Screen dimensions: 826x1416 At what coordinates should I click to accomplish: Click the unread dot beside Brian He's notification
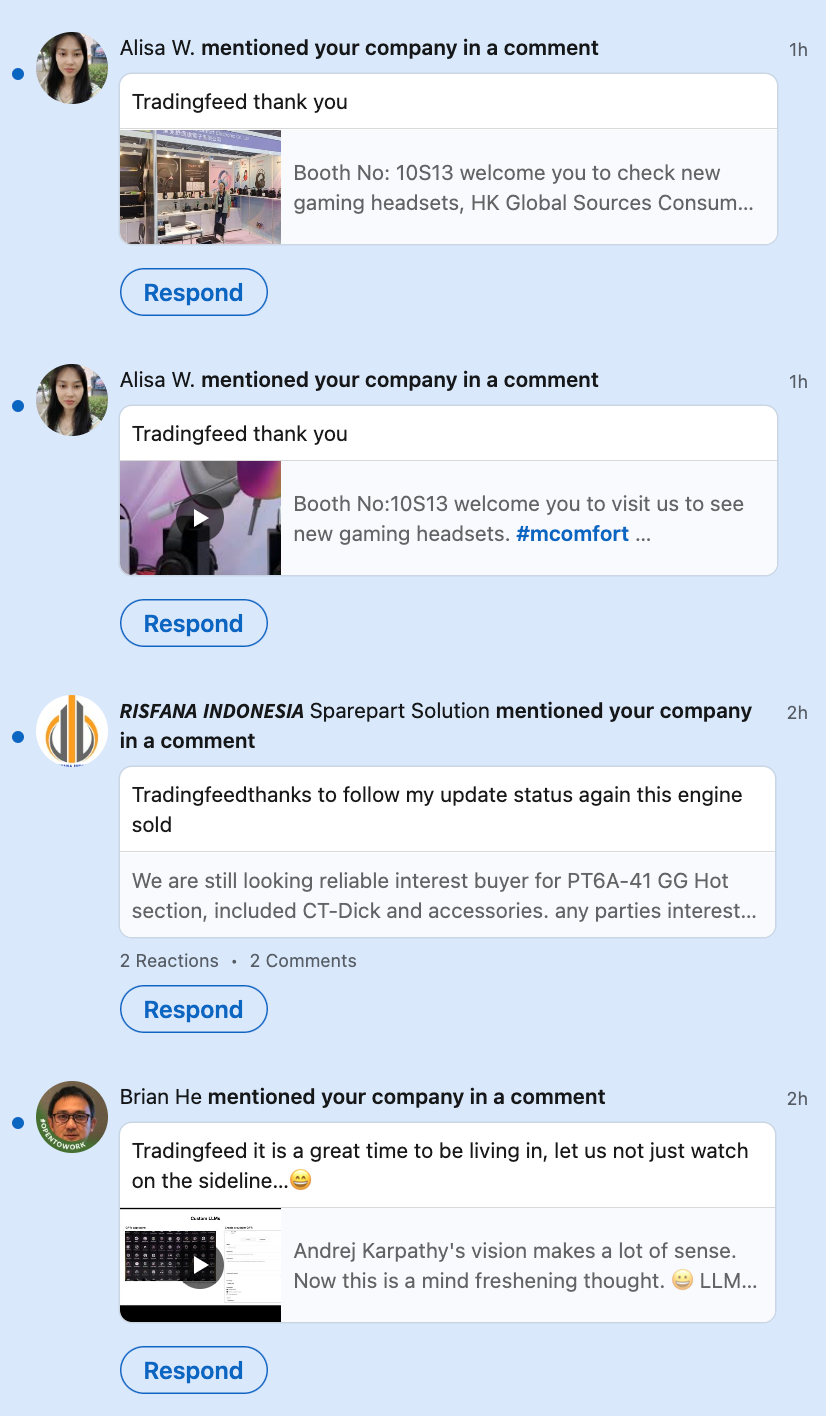17,1123
